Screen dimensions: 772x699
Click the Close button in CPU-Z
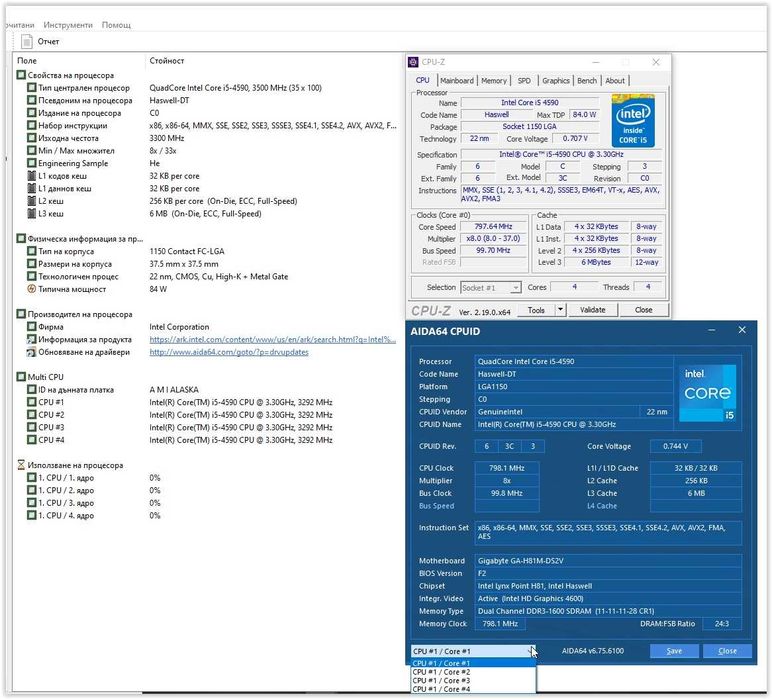click(x=643, y=310)
